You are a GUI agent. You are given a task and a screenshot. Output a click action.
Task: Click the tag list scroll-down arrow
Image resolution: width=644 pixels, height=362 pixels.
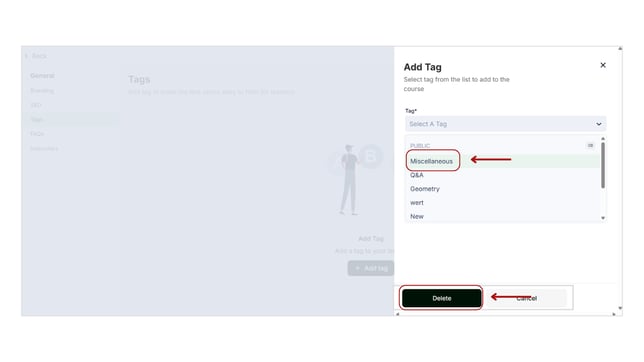[603, 218]
